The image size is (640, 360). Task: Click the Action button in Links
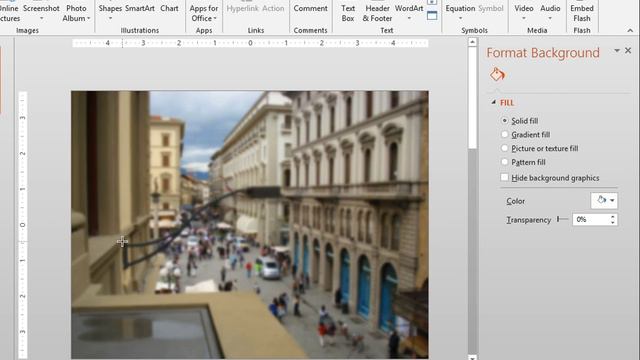click(x=273, y=8)
